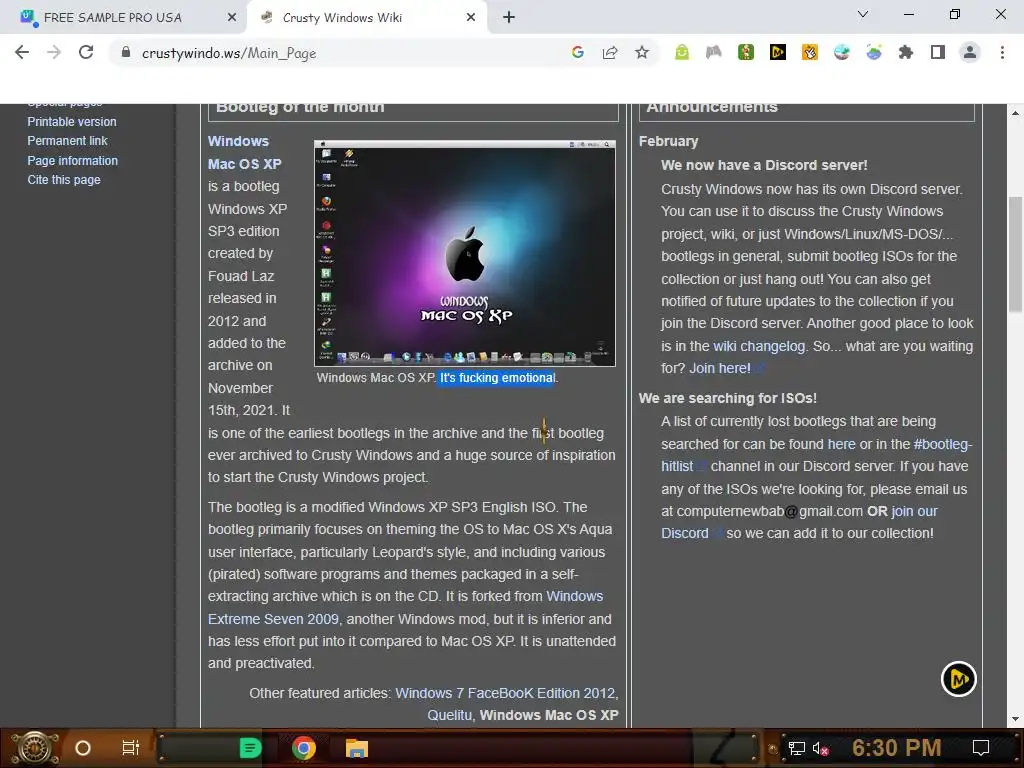Screen dimensions: 1024x768
Task: Open a new browser tab
Action: [x=509, y=18]
